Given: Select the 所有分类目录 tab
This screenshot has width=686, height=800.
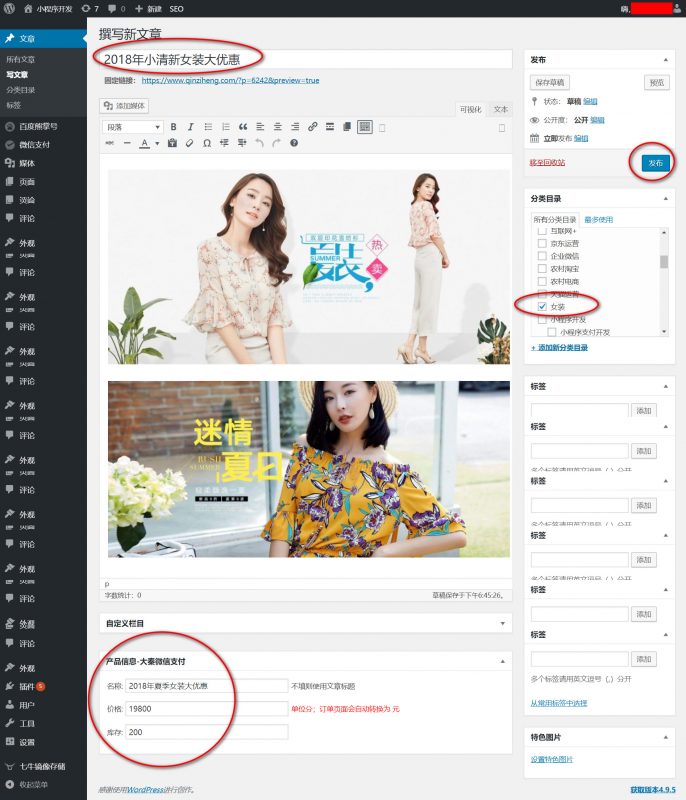Looking at the screenshot, I should [x=555, y=220].
